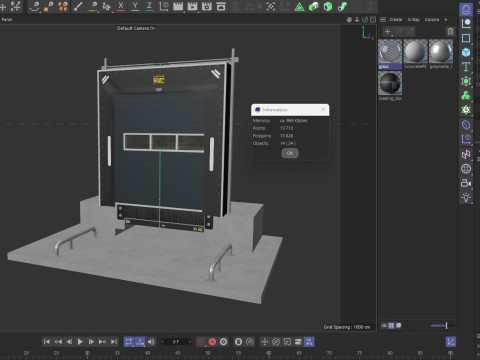Click viewport orbit rotate icon
Viewport: 480px width, 360px height.
tap(365, 19)
